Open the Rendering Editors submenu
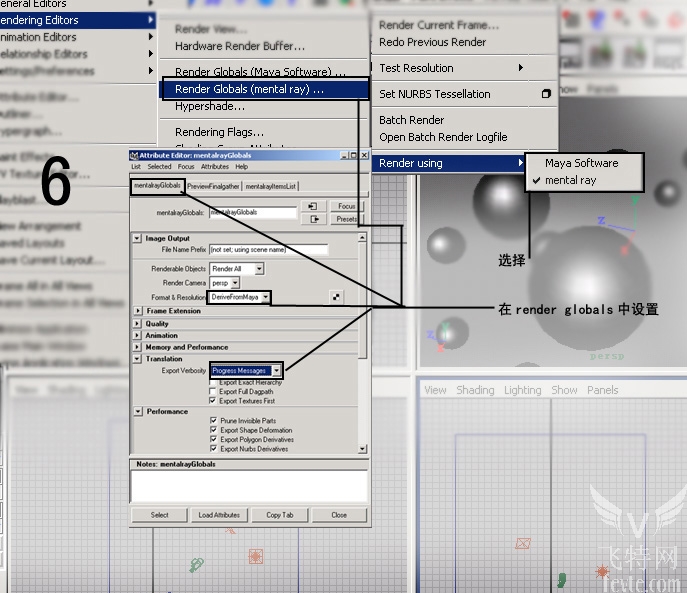The height and width of the screenshot is (593, 687). (77, 20)
